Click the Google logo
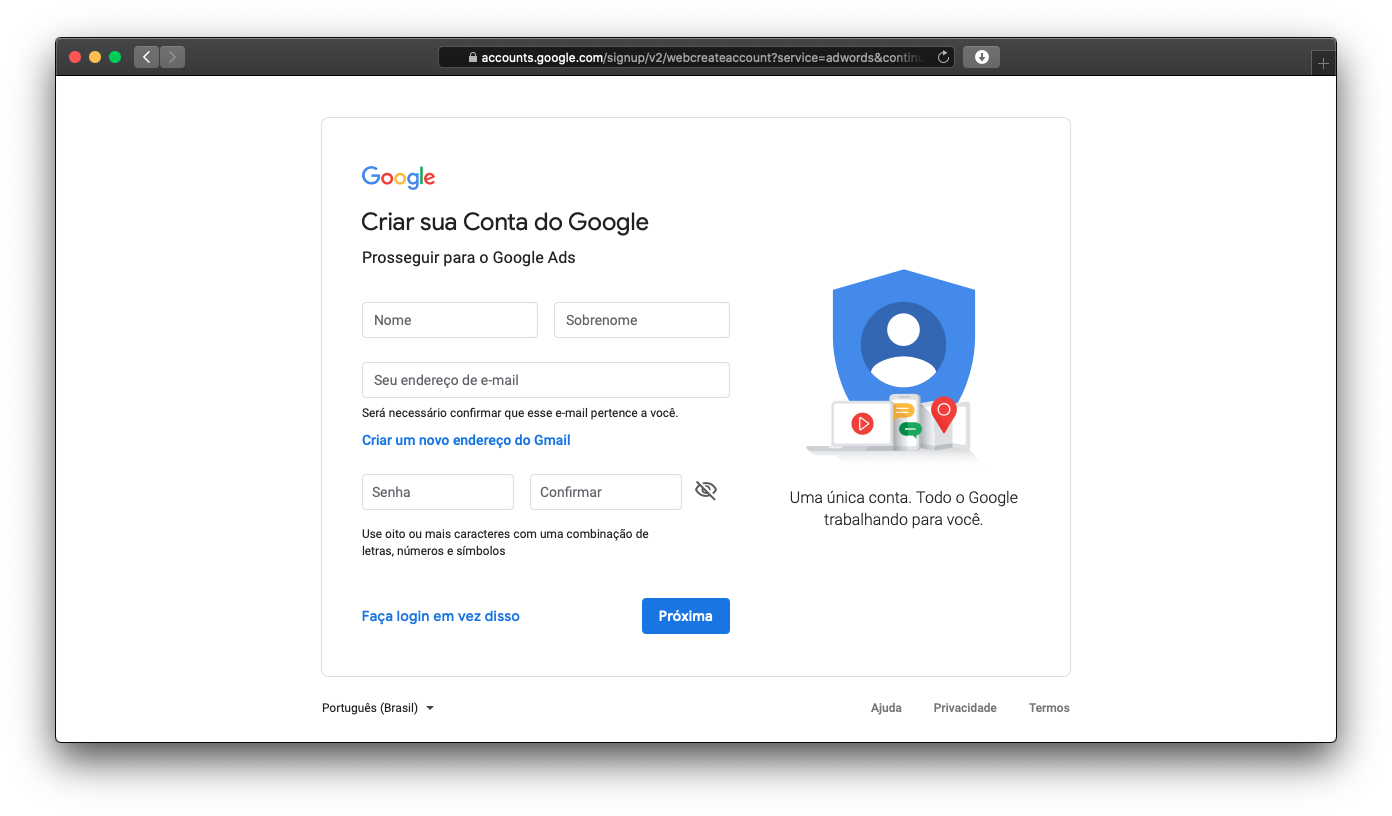This screenshot has height=816, width=1392. 398,178
